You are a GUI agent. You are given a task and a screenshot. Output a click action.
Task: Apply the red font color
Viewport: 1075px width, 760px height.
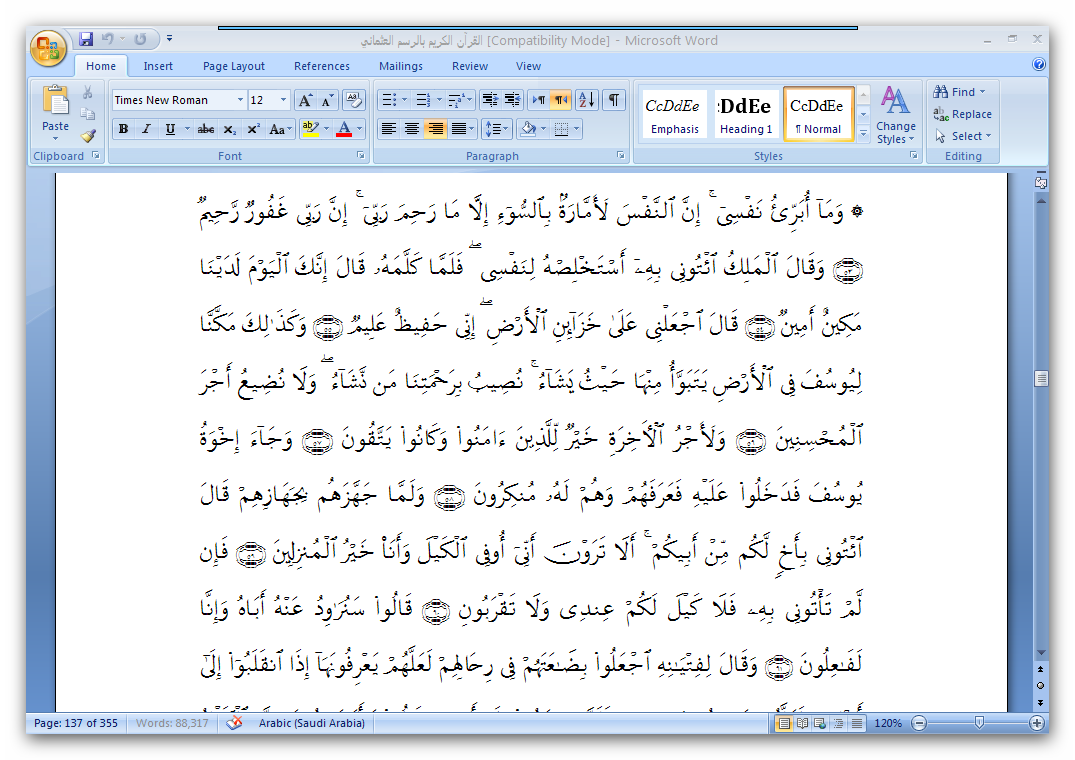click(x=344, y=129)
